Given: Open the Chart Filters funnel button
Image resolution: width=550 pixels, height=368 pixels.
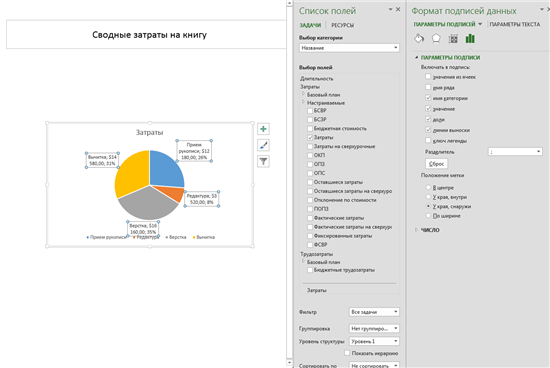Looking at the screenshot, I should 263,161.
